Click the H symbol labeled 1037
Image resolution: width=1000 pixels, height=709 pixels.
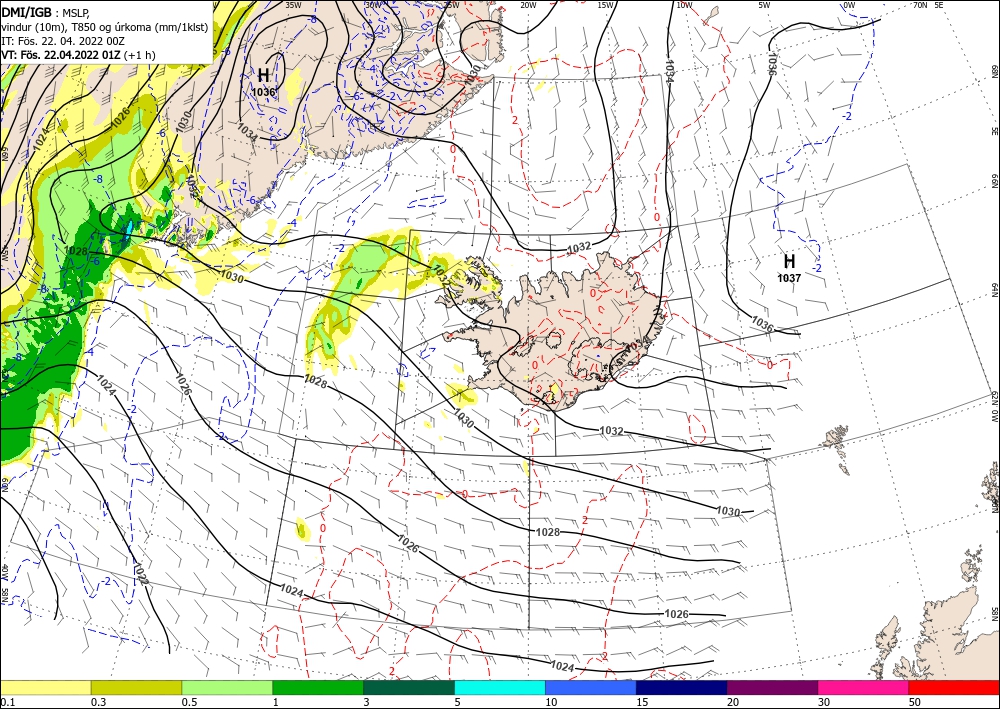(x=790, y=261)
